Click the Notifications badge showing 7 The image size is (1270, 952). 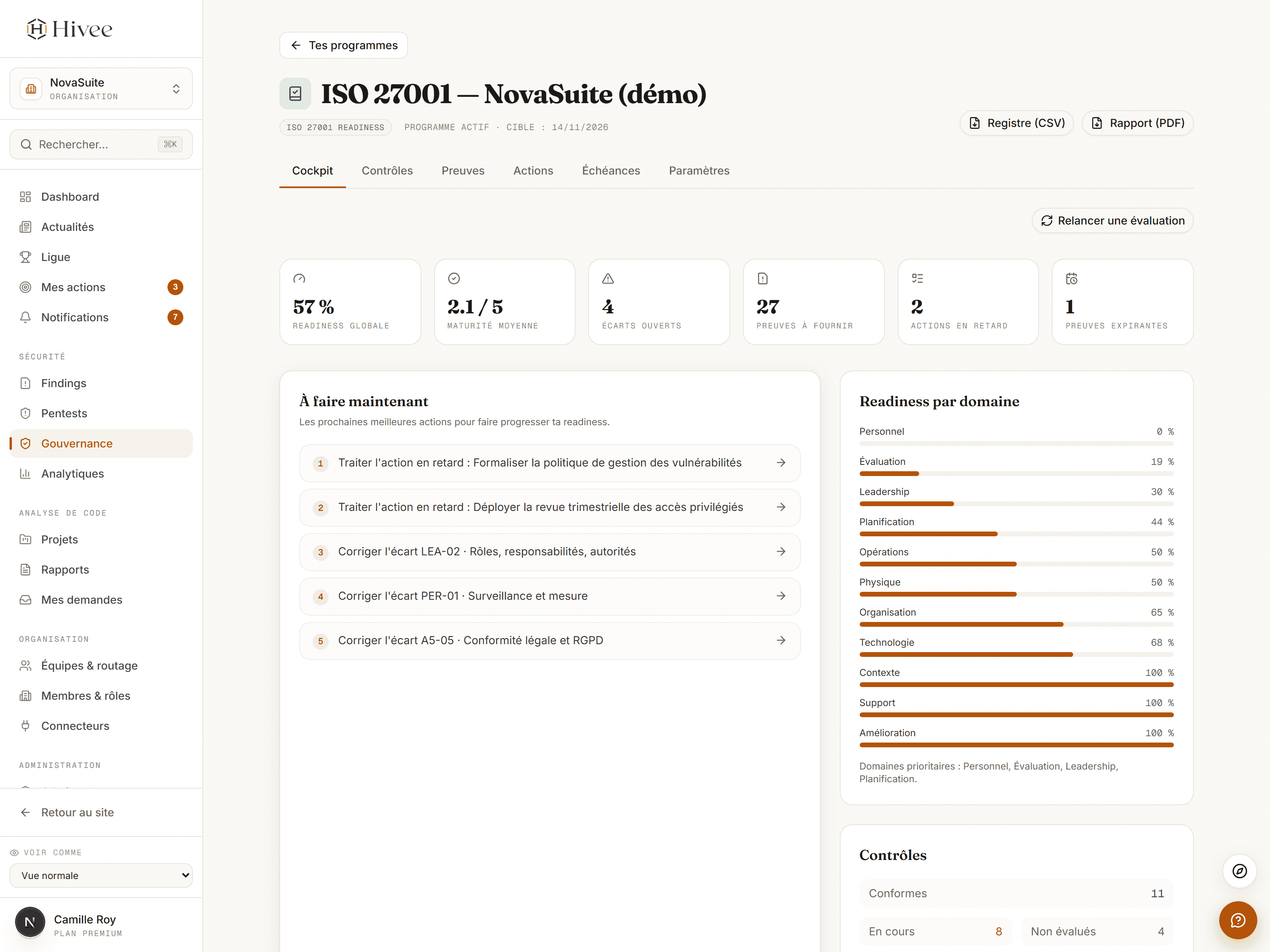[x=175, y=317]
